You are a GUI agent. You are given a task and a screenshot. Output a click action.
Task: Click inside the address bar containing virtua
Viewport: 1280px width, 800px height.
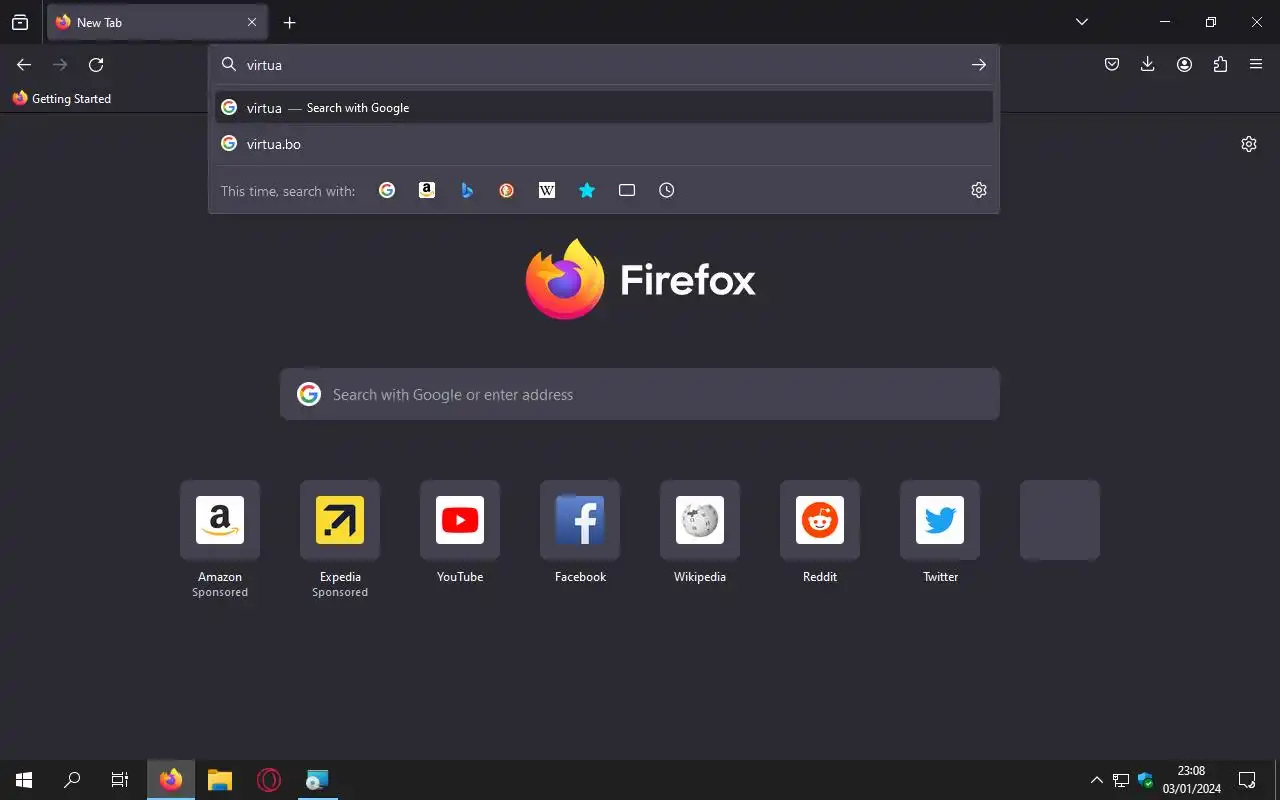coord(604,65)
